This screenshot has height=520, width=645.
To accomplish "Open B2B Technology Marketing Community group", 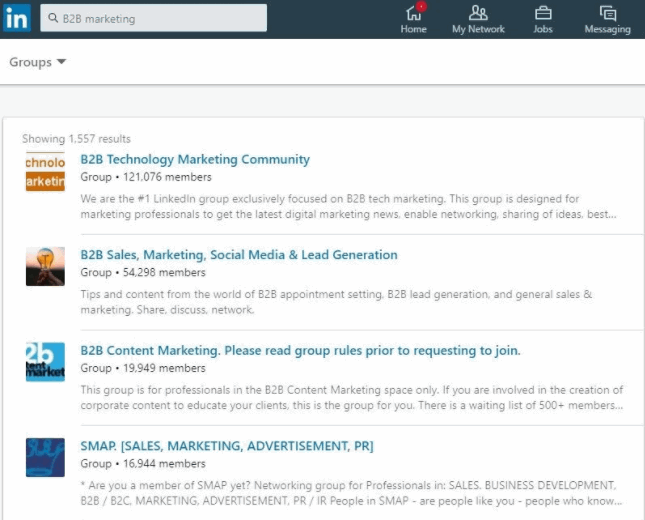I will pos(195,160).
